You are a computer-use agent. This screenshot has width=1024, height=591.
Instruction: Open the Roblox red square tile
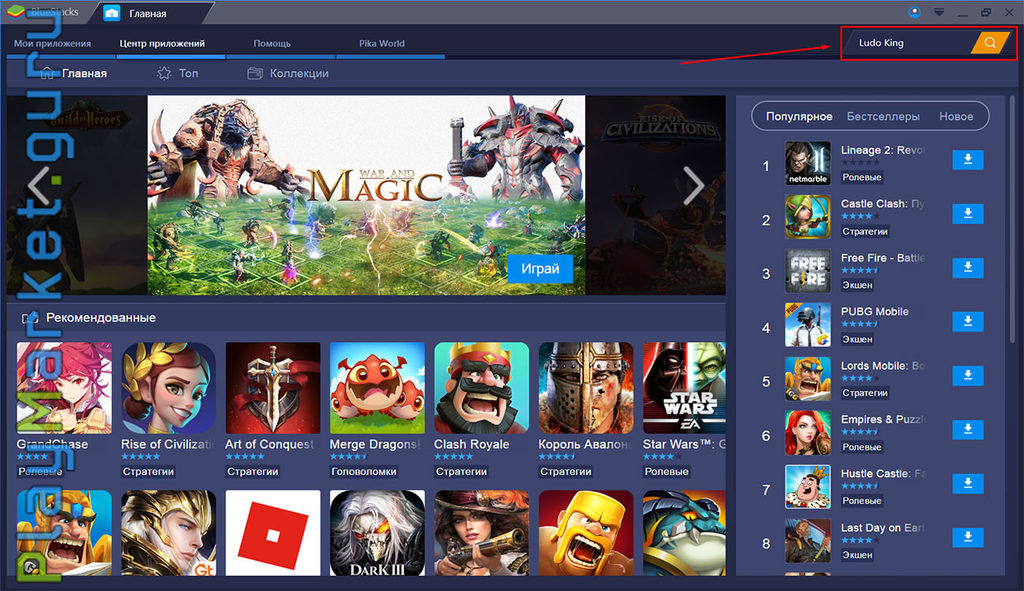(x=273, y=533)
